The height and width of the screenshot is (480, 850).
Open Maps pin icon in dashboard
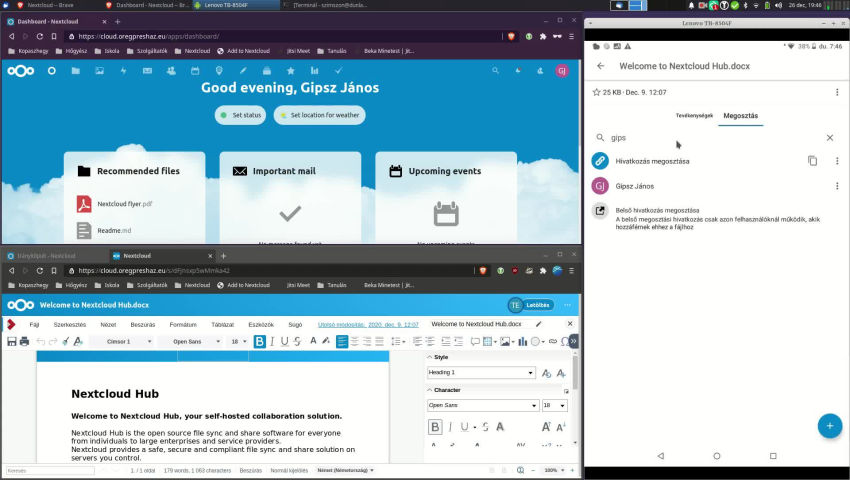219,71
